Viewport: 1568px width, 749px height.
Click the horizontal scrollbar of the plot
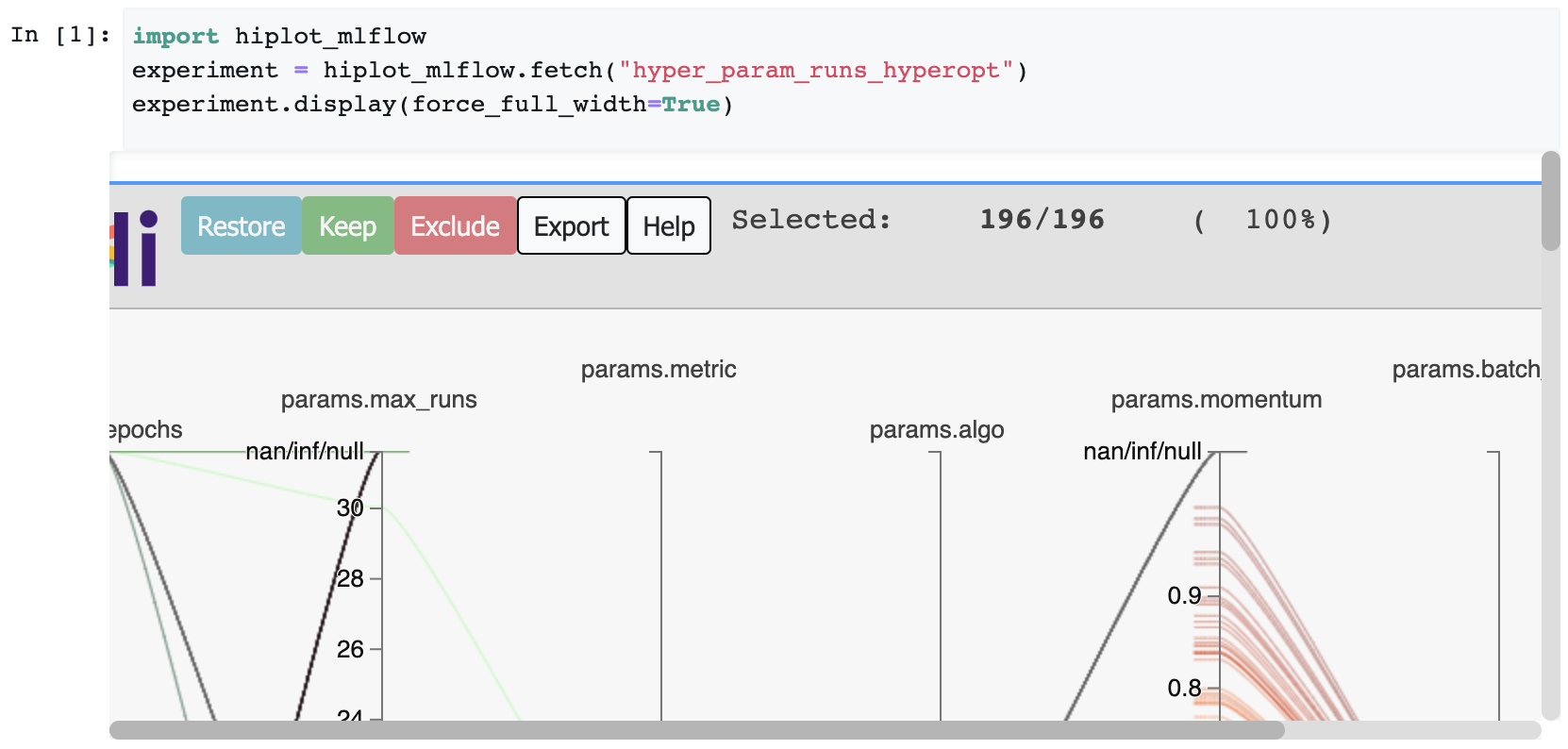click(x=696, y=730)
